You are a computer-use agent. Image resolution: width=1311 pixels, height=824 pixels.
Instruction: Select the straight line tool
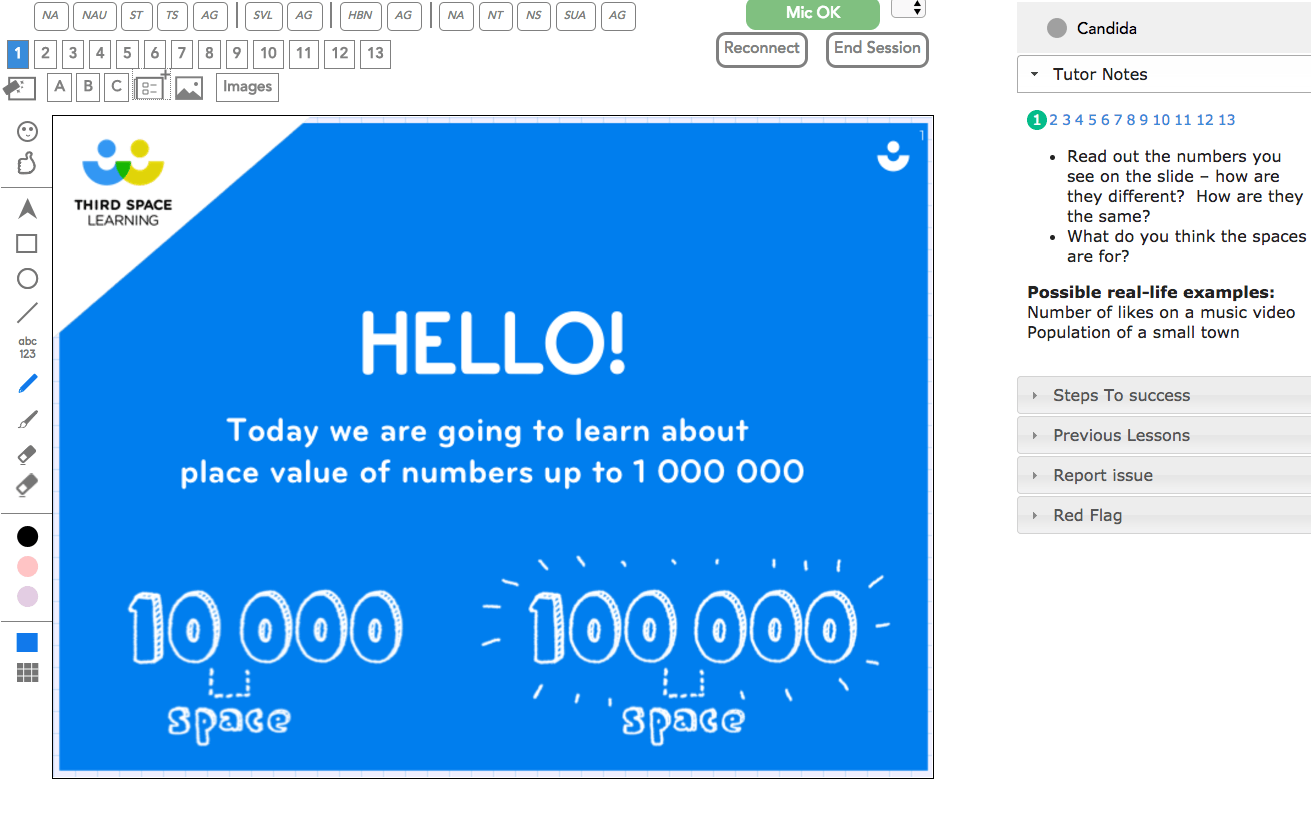[x=28, y=313]
